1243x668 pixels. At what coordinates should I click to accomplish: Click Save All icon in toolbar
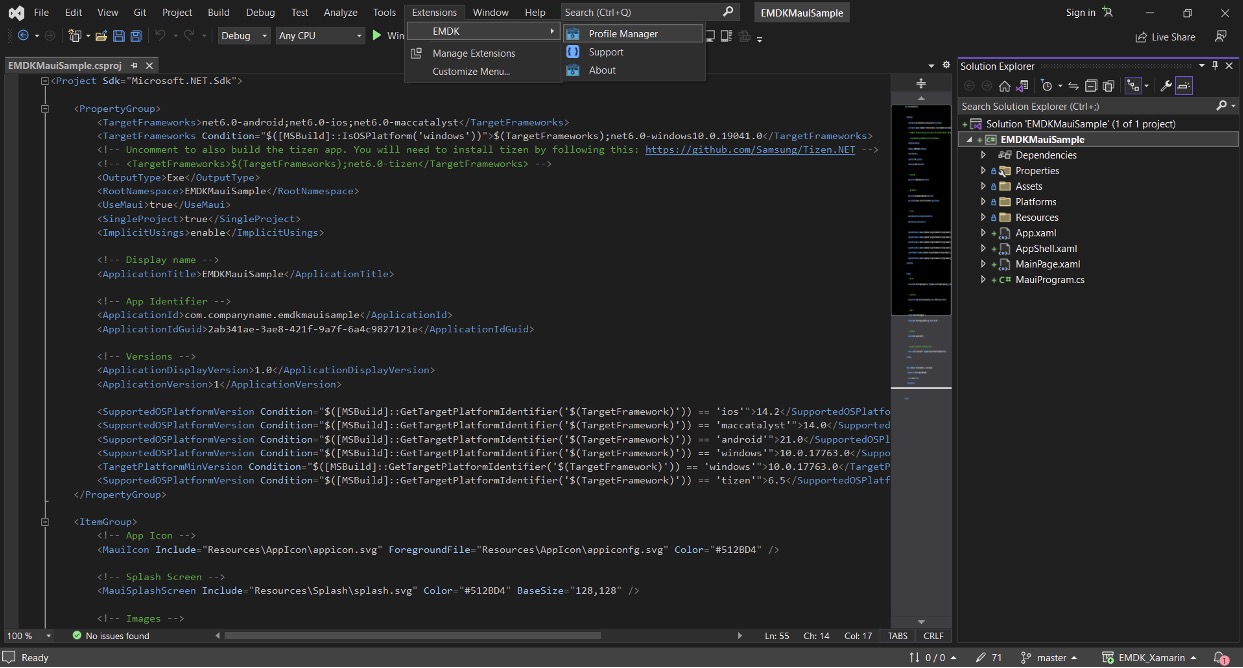coord(136,36)
